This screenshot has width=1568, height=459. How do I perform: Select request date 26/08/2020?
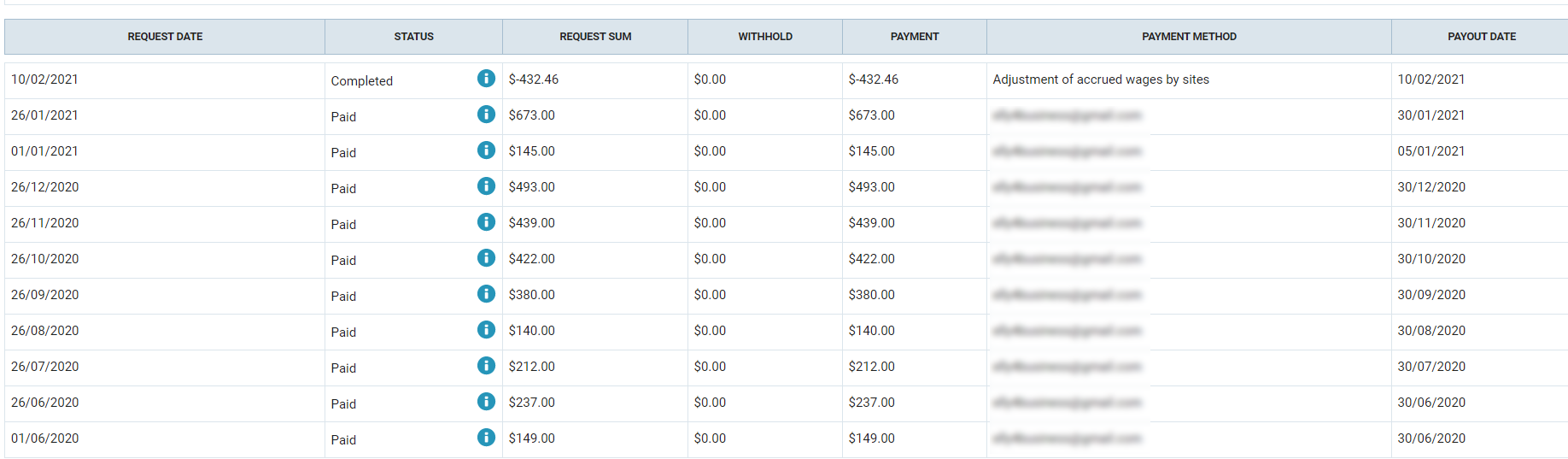[44, 331]
